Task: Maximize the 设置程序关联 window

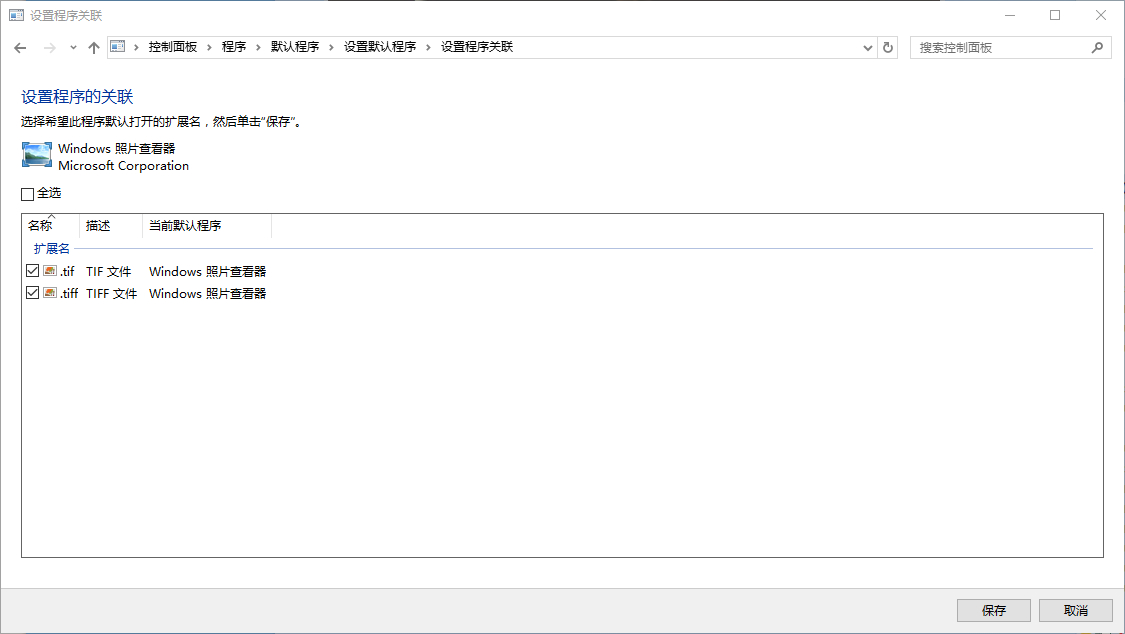Action: [1055, 15]
